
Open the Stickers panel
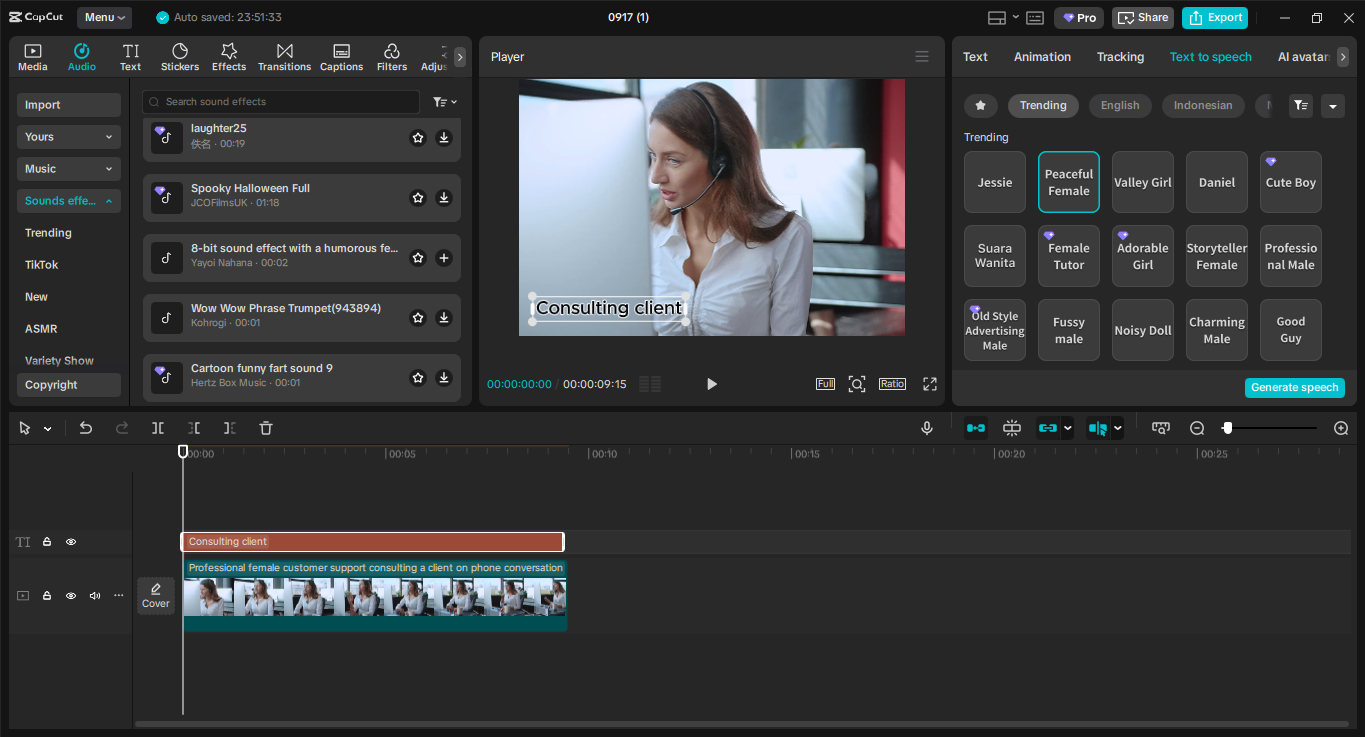[x=180, y=55]
